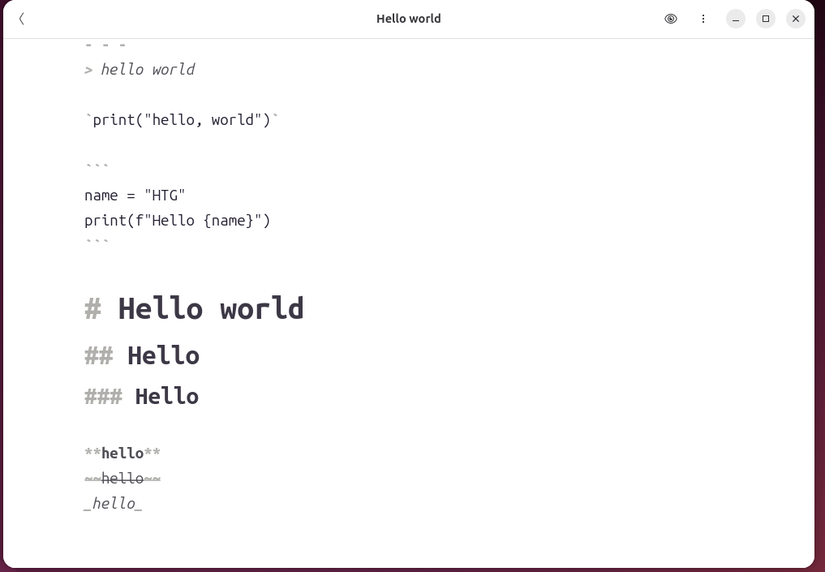Click the closing code fence backticks
The width and height of the screenshot is (825, 572).
click(x=97, y=242)
